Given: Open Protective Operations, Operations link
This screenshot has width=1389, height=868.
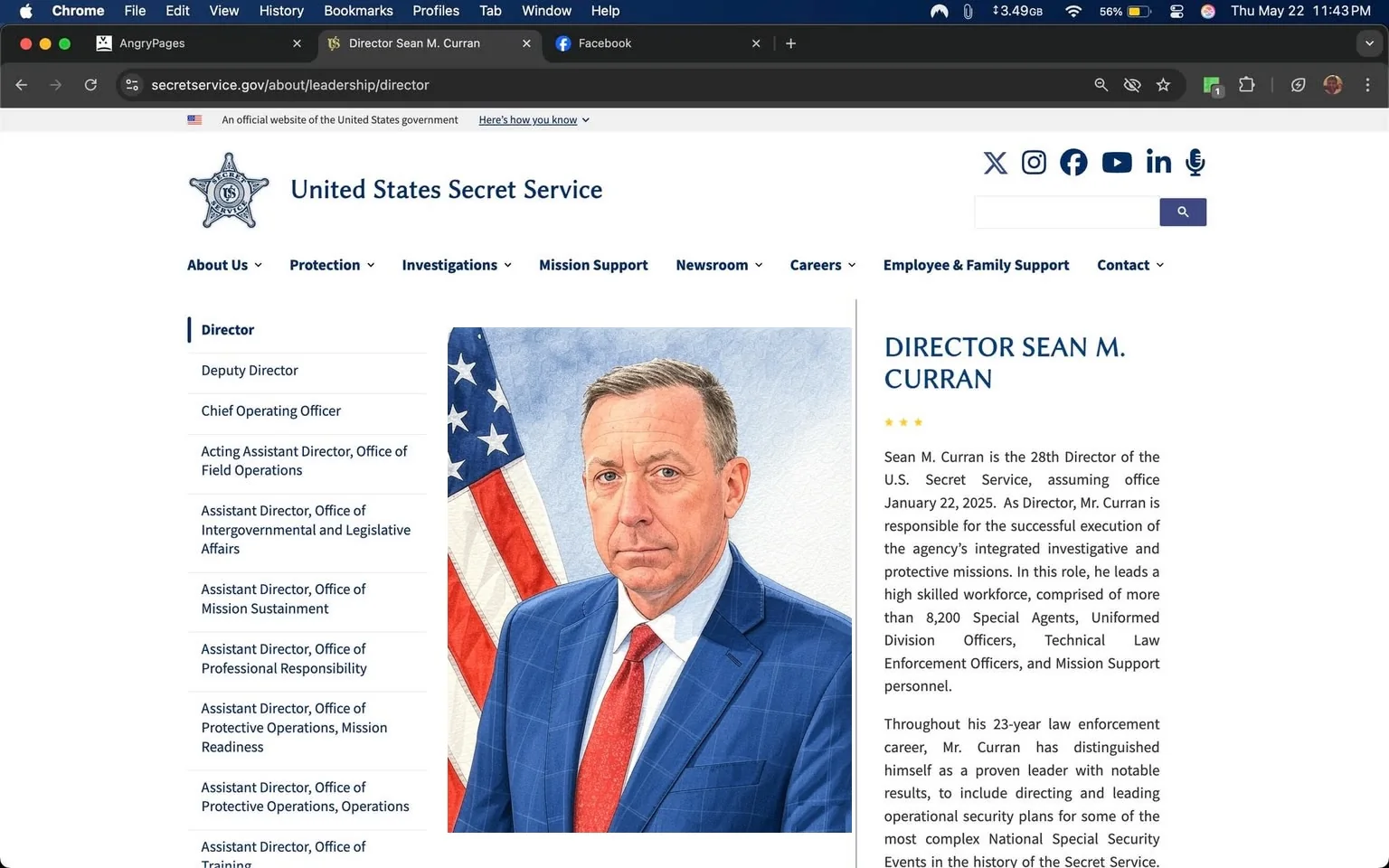Looking at the screenshot, I should coord(305,797).
